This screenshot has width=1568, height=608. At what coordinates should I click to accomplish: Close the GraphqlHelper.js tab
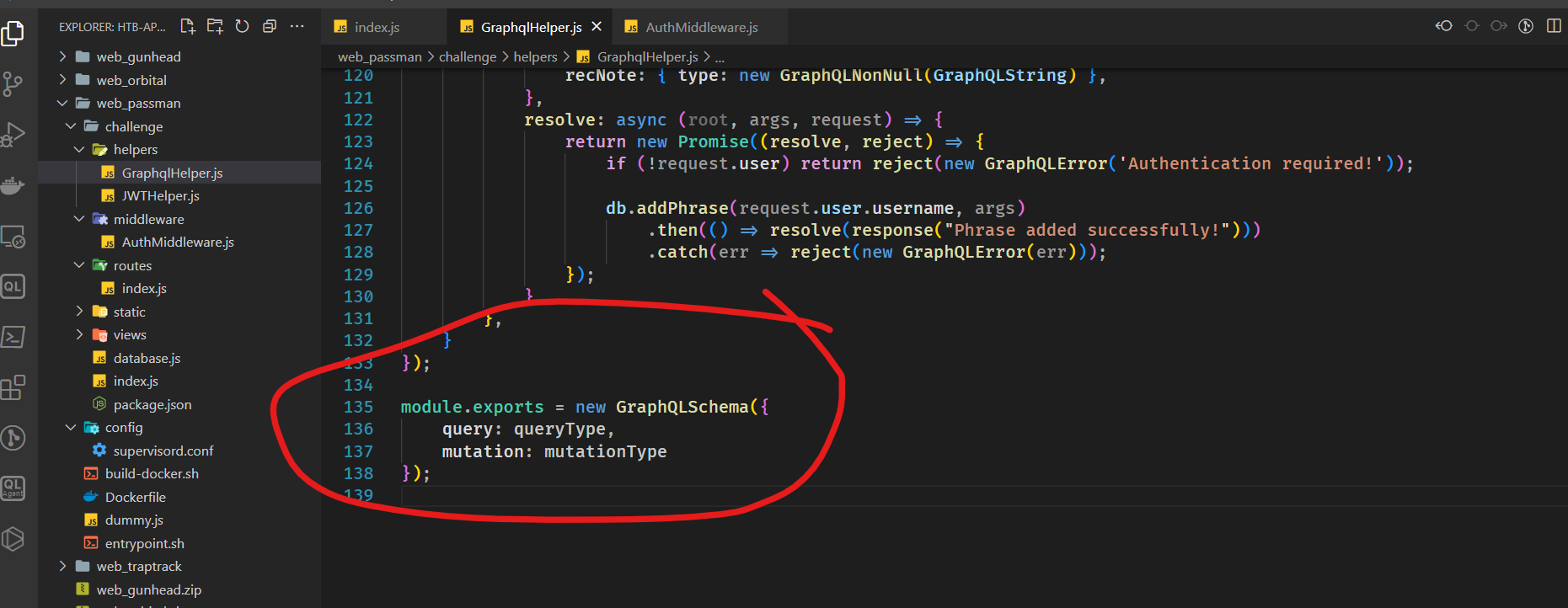597,27
